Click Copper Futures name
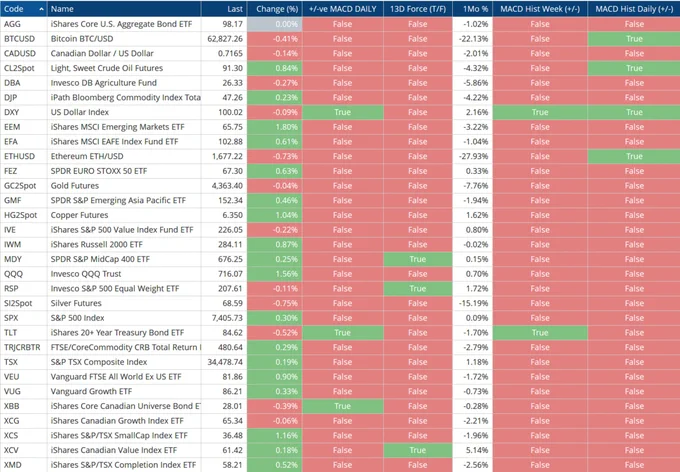The image size is (680, 472). click(x=79, y=215)
